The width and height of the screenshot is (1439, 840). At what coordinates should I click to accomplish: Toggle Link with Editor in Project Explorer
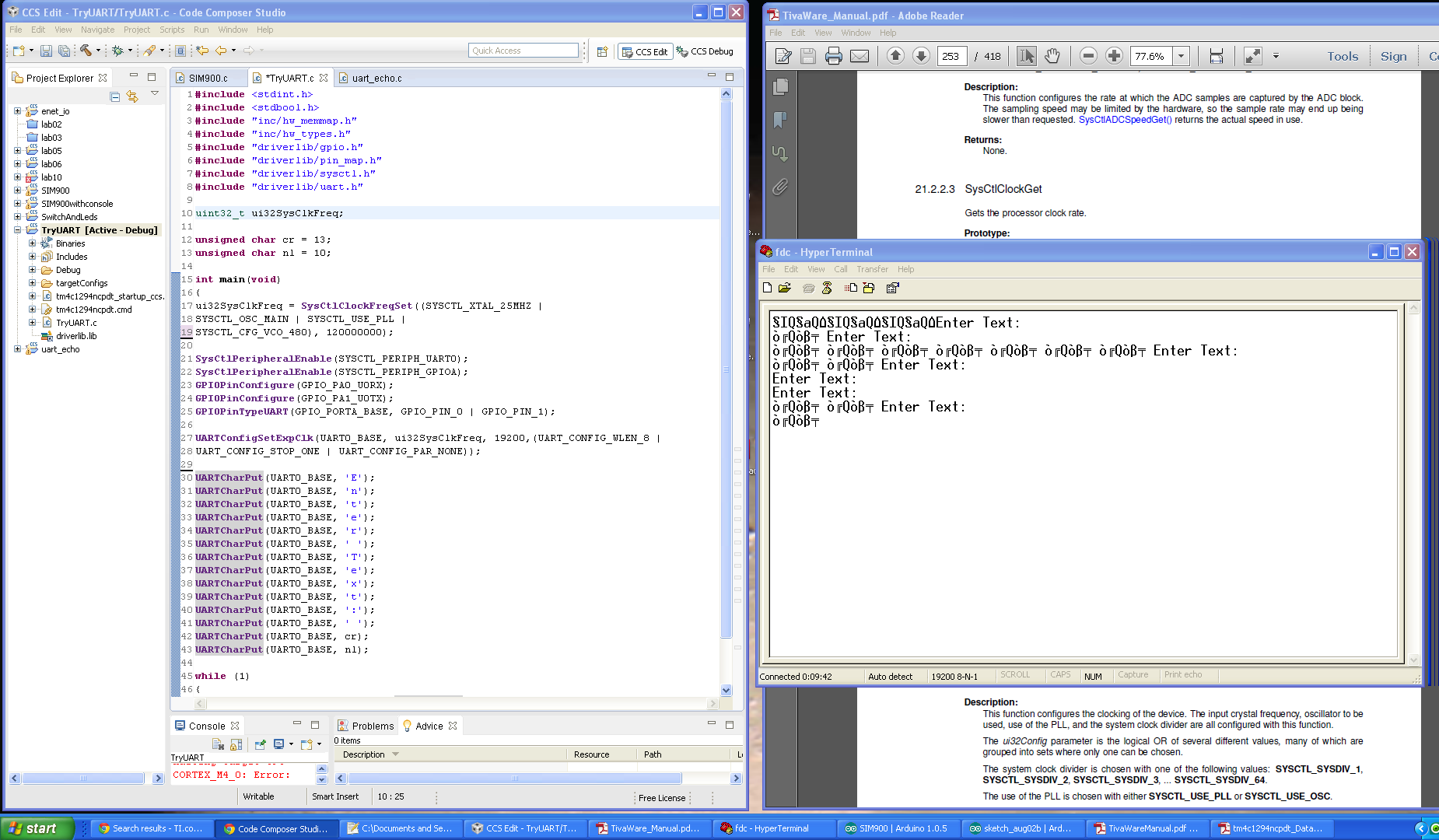132,96
